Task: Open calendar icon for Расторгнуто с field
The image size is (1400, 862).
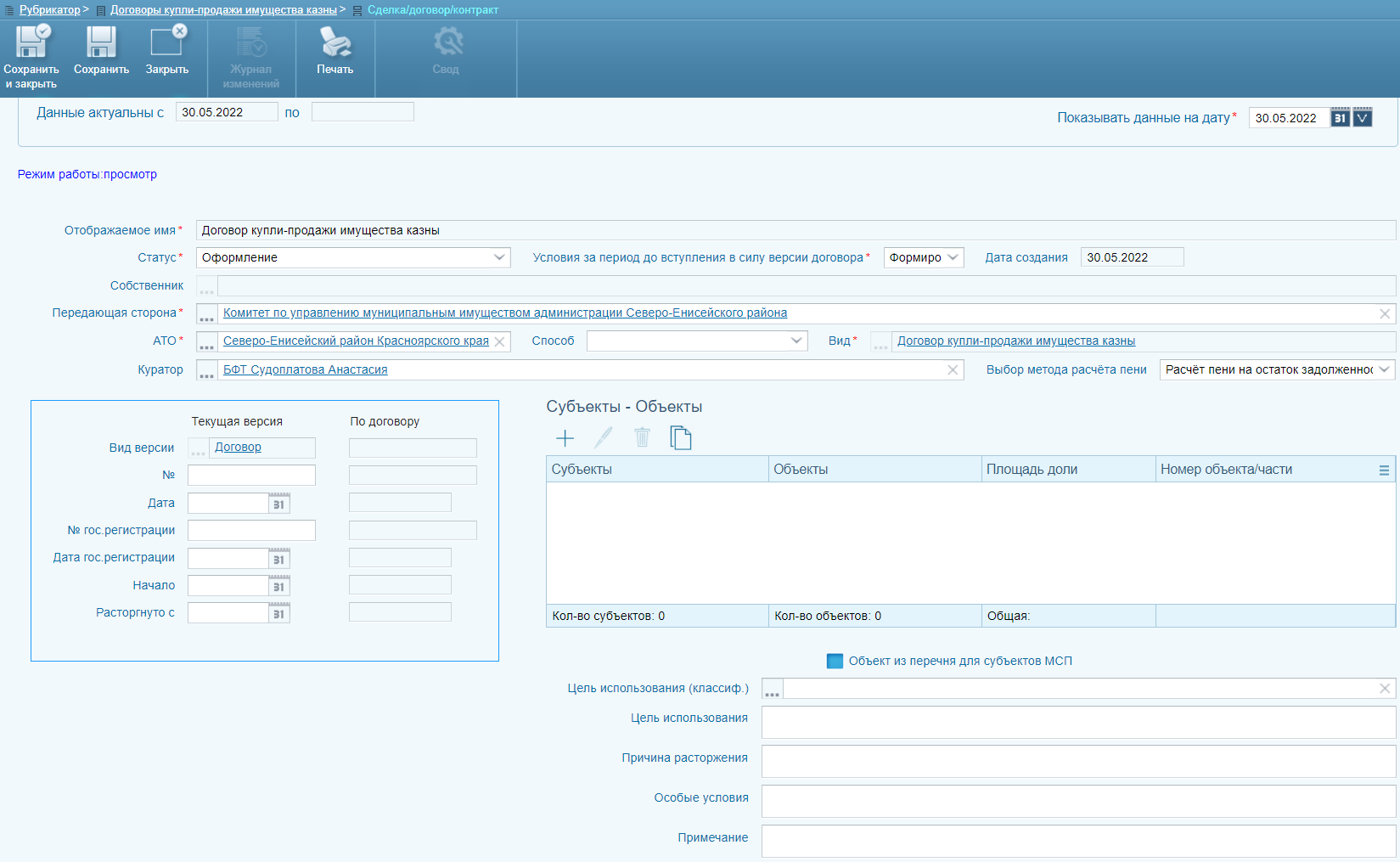Action: [x=279, y=613]
